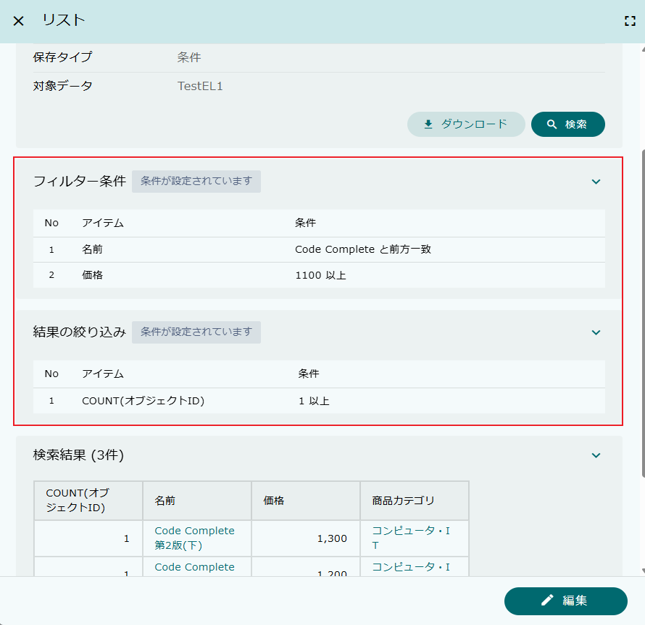Click the TestEL1 target data value

pyautogui.click(x=200, y=86)
